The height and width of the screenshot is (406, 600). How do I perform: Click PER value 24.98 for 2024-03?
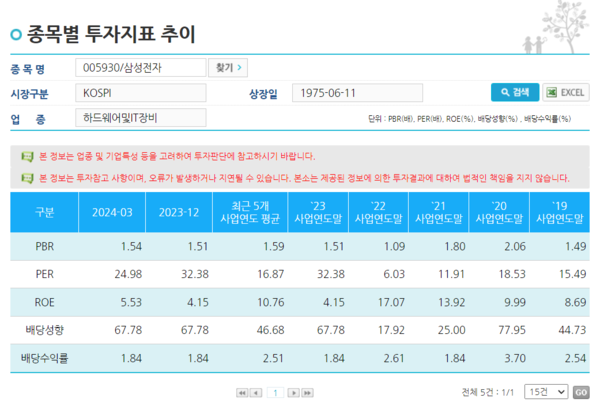tap(128, 274)
